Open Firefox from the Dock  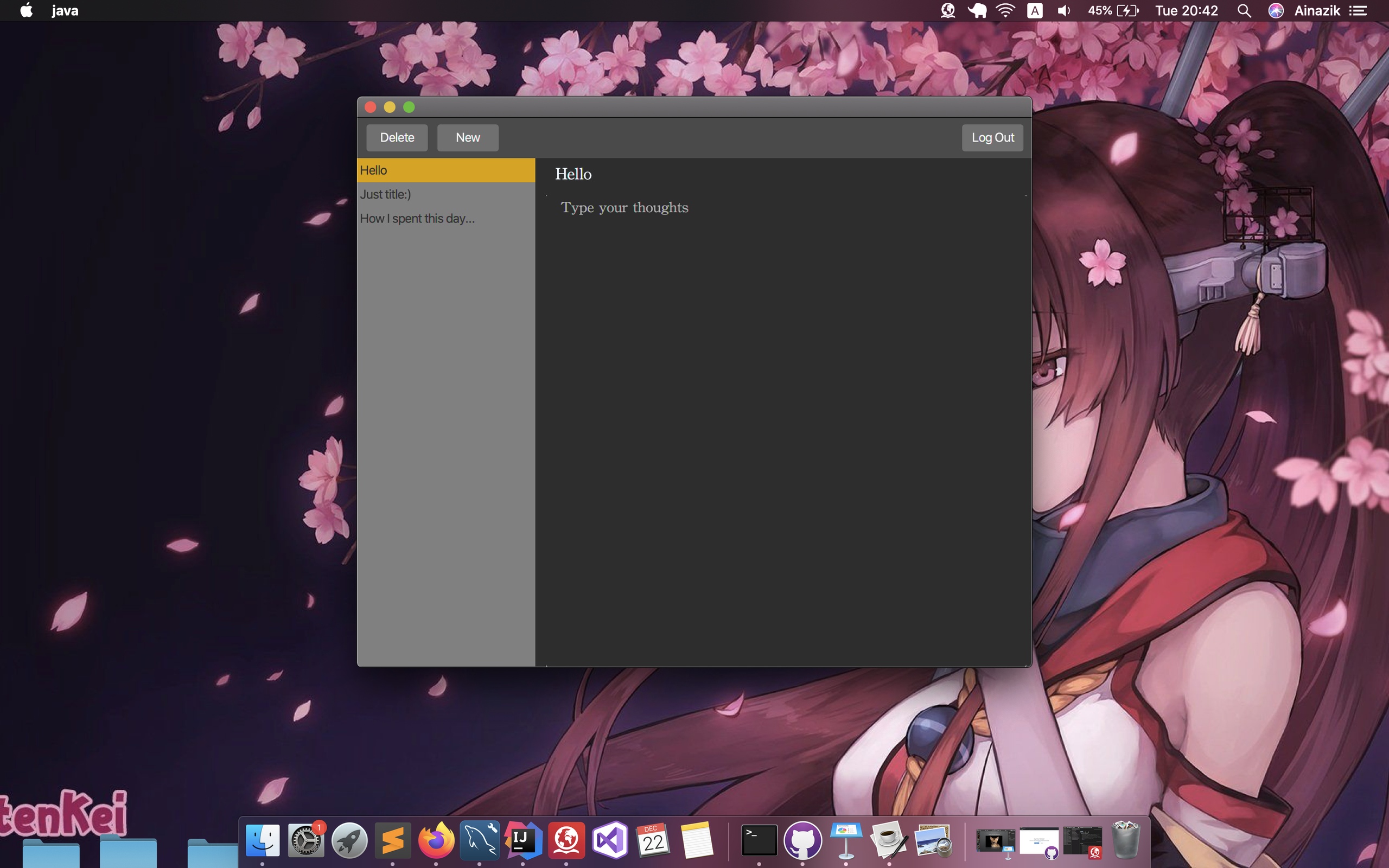pos(436,841)
